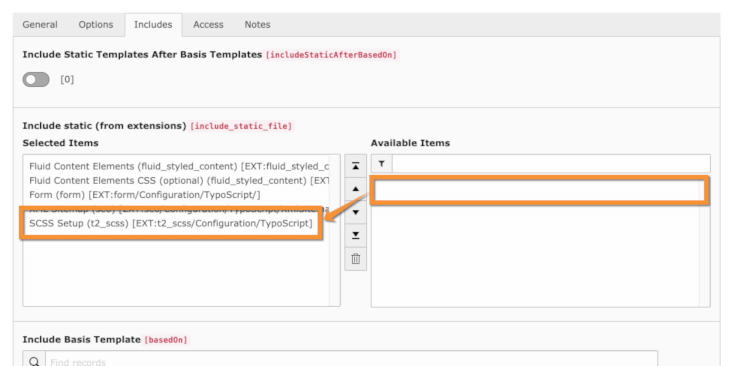Move selected item to bottom icon

pos(356,235)
